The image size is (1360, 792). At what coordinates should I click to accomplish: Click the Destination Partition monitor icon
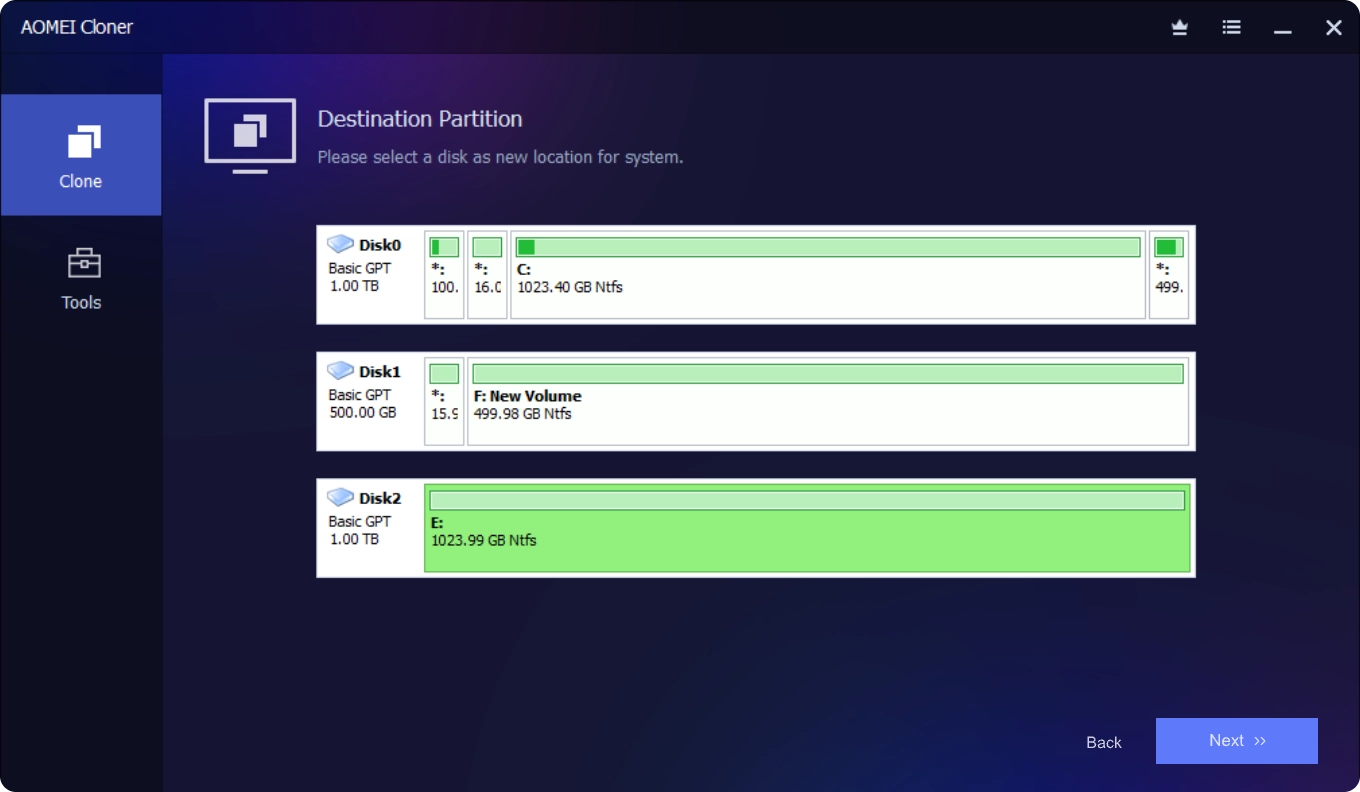(x=250, y=134)
